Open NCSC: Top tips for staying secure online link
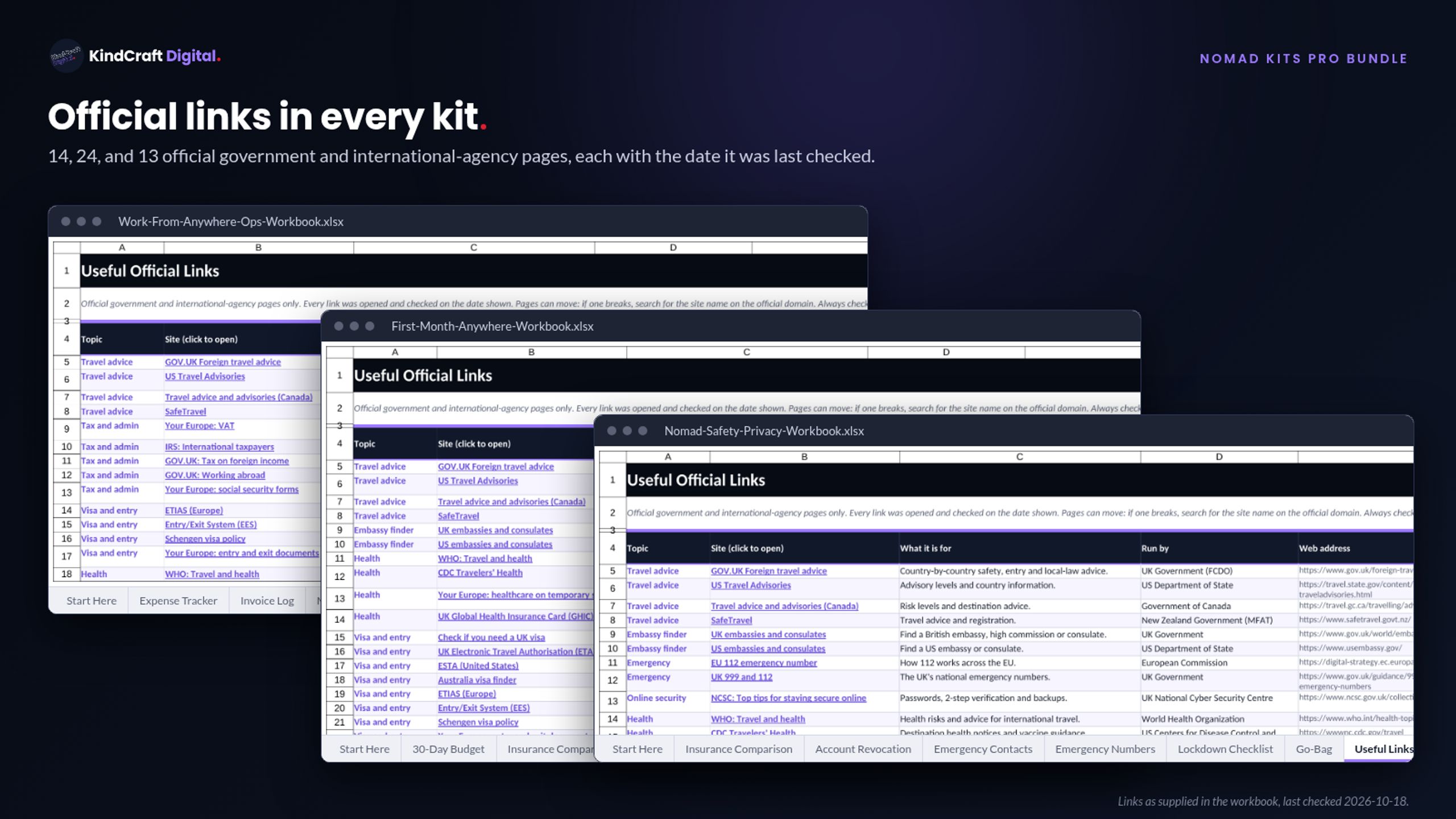Screen dimensions: 1456x819 pos(788,698)
